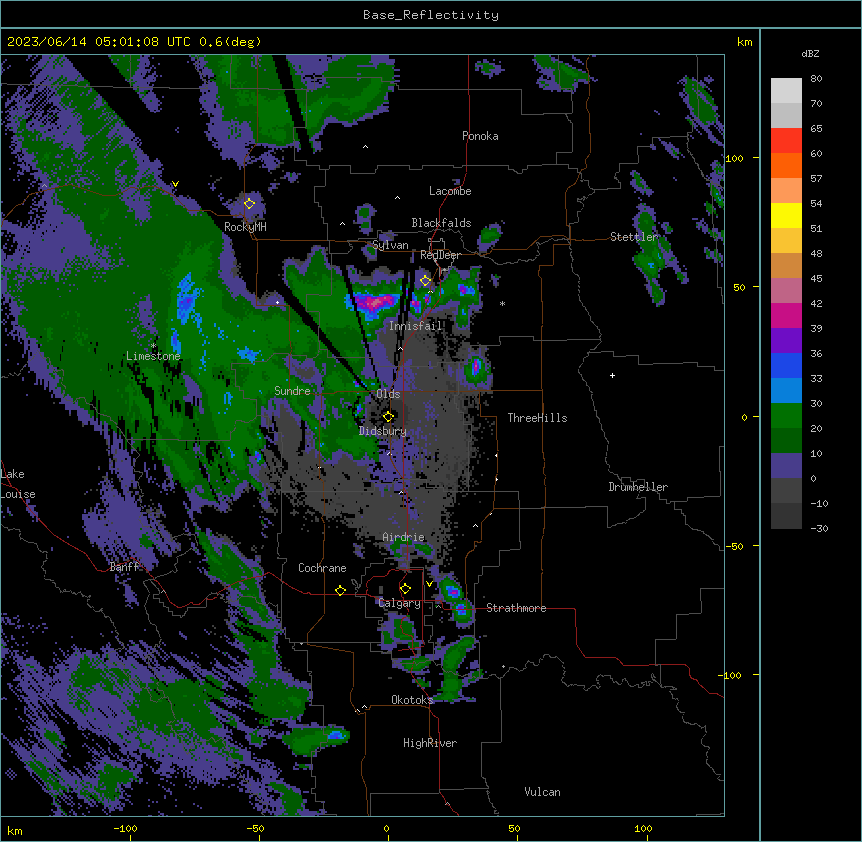Image resolution: width=862 pixels, height=842 pixels.
Task: Click the Blackfalds town label
Action: pos(441,223)
